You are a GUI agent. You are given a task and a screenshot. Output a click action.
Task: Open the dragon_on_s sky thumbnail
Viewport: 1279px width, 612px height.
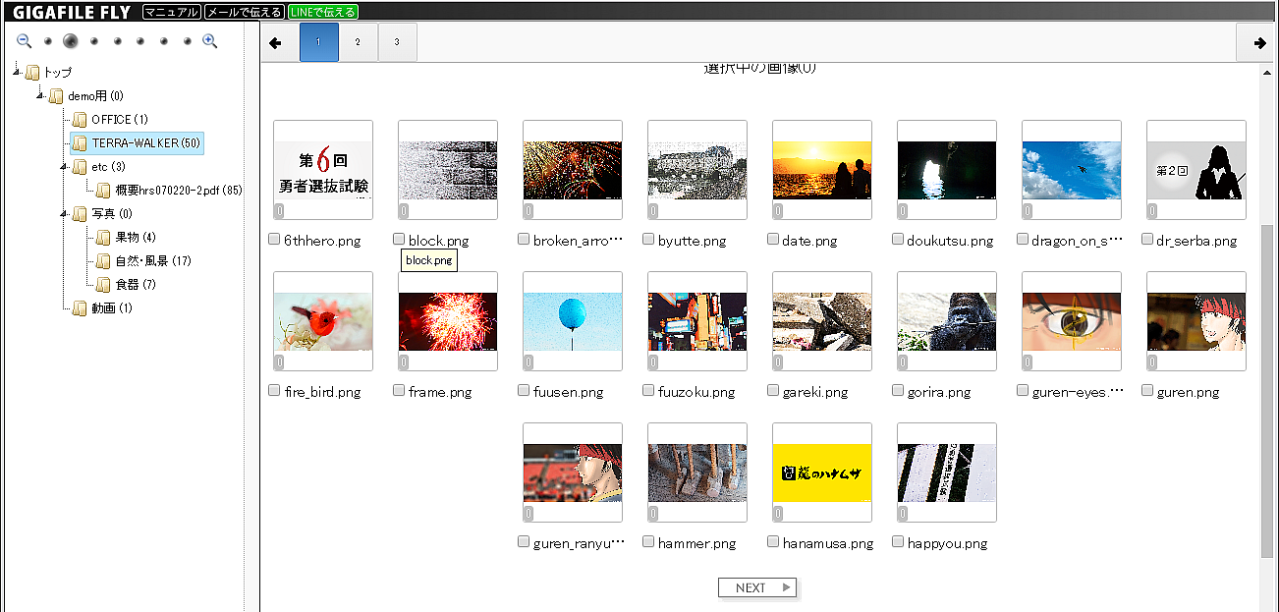(x=1071, y=170)
